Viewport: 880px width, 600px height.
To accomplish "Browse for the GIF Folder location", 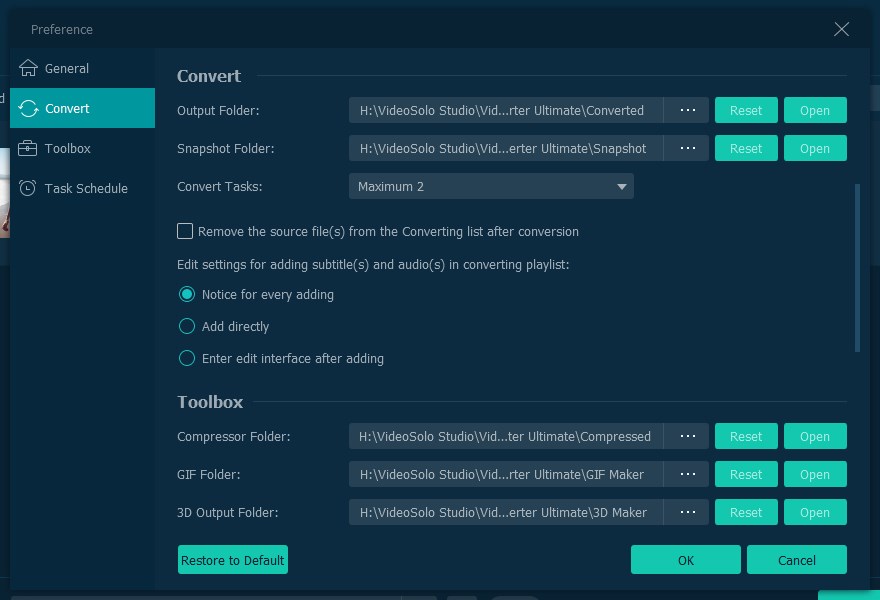I will (x=686, y=474).
